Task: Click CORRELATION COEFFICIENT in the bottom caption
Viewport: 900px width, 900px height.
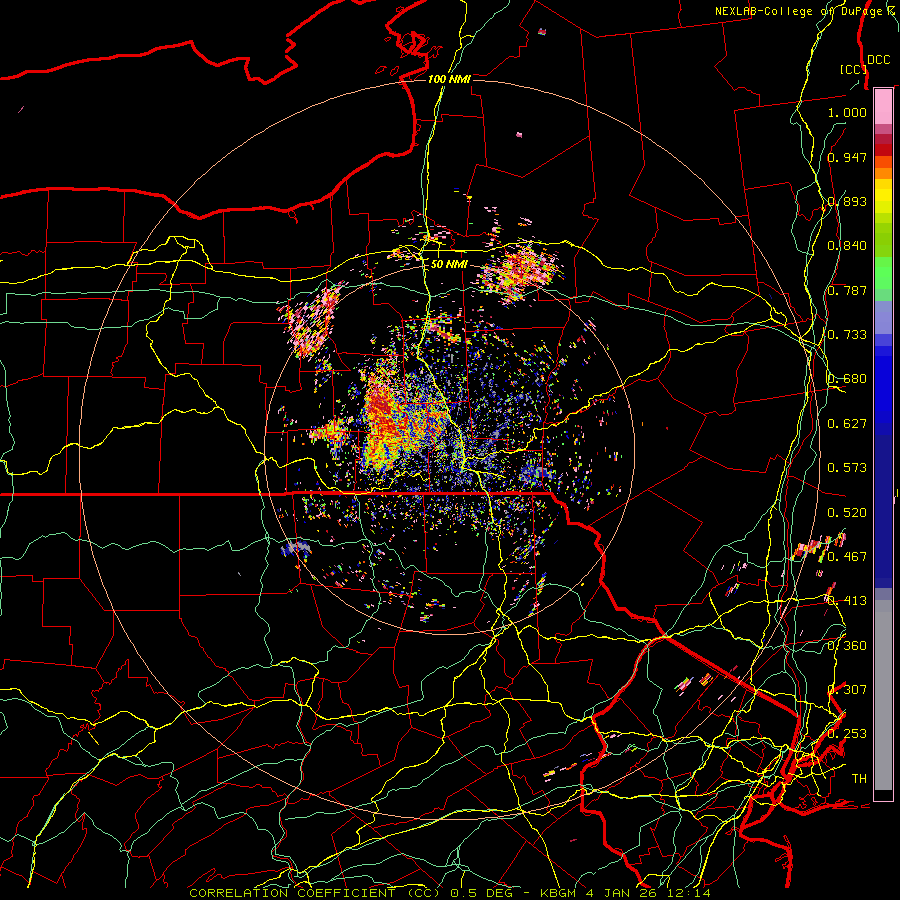Action: 292,893
